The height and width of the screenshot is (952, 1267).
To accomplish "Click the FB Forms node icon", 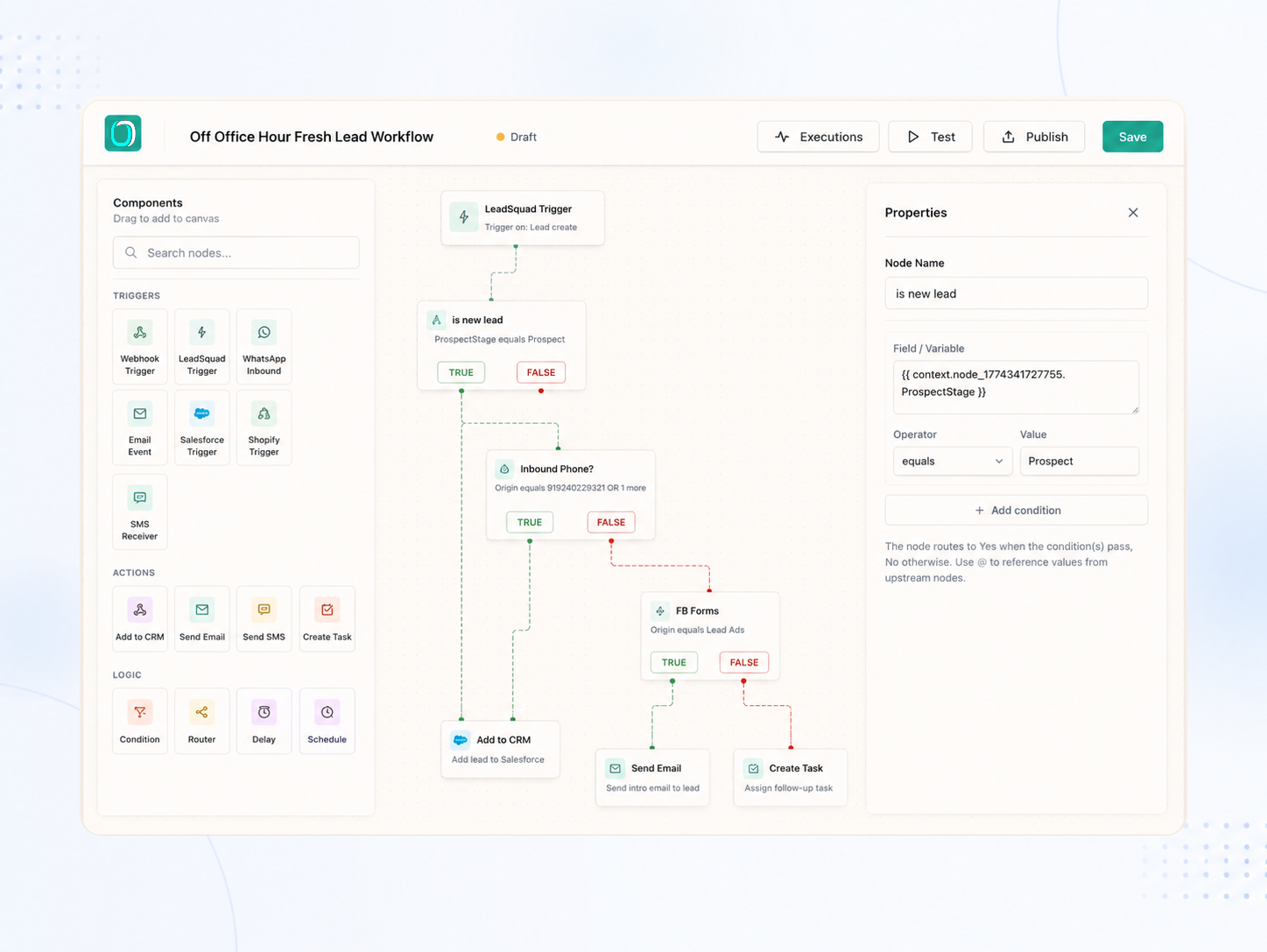I will [x=660, y=610].
